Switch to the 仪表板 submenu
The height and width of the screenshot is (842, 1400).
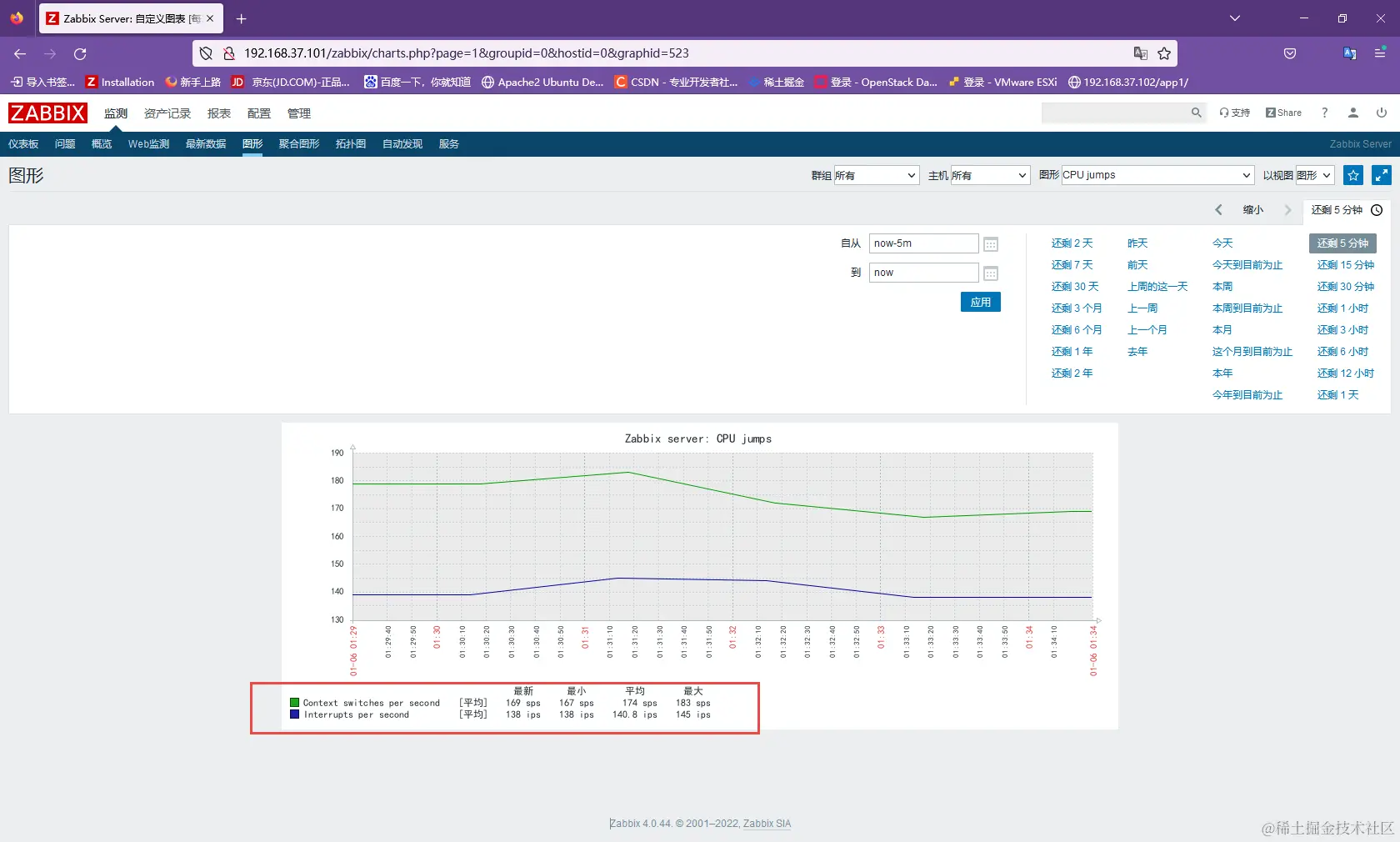pos(23,144)
